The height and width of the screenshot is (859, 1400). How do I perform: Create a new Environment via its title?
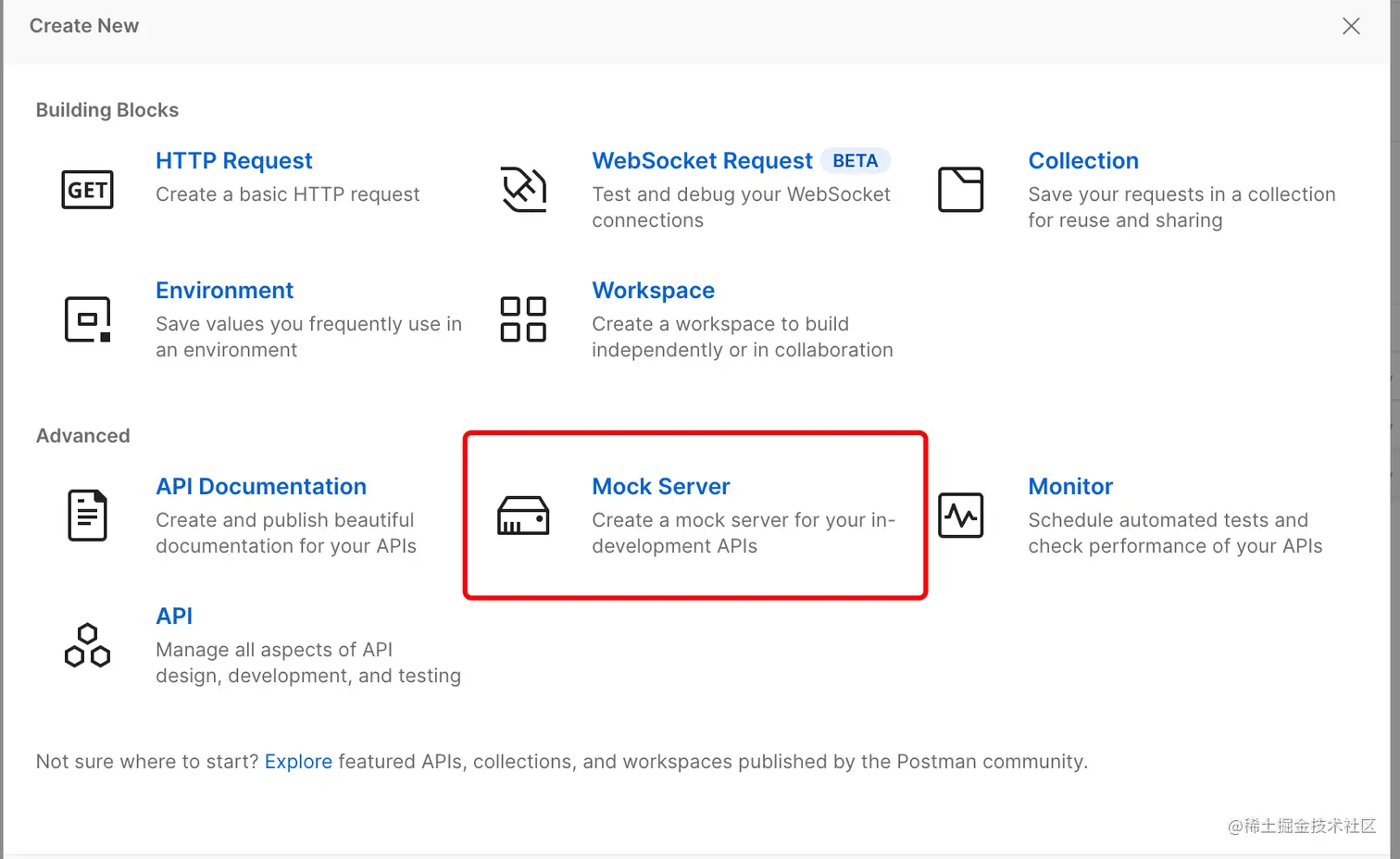pyautogui.click(x=224, y=291)
